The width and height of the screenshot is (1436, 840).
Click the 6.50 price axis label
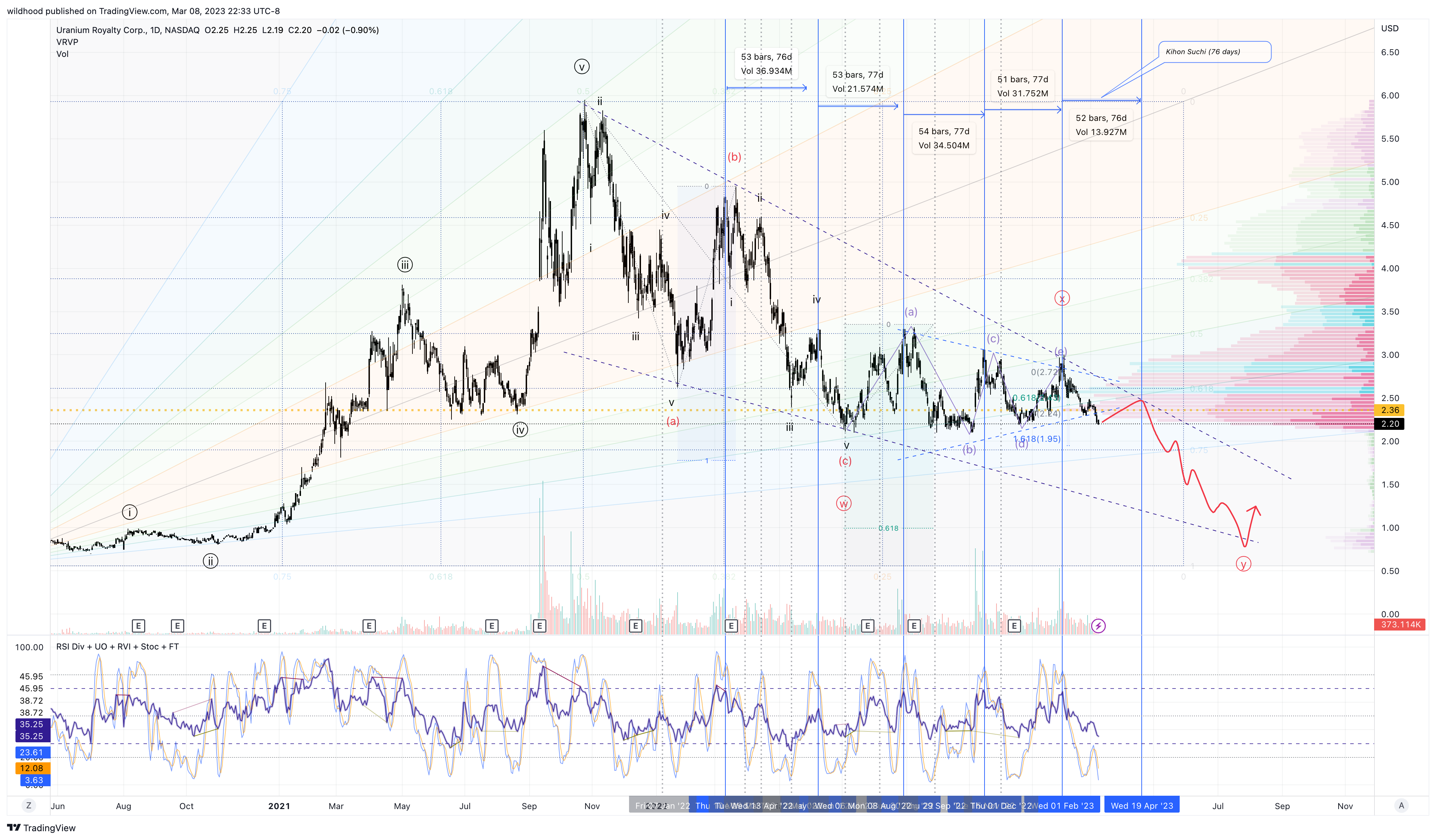point(1390,52)
